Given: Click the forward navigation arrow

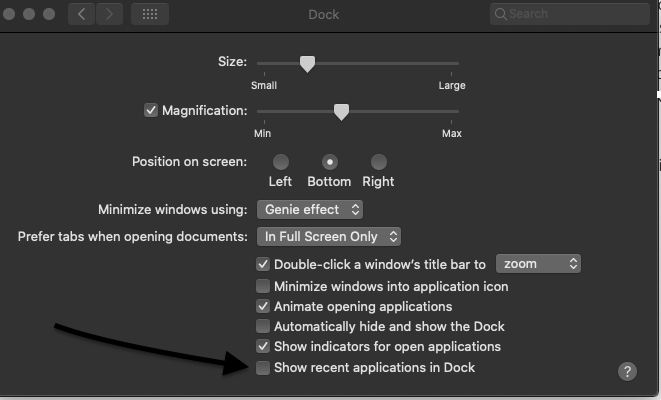Looking at the screenshot, I should (108, 14).
